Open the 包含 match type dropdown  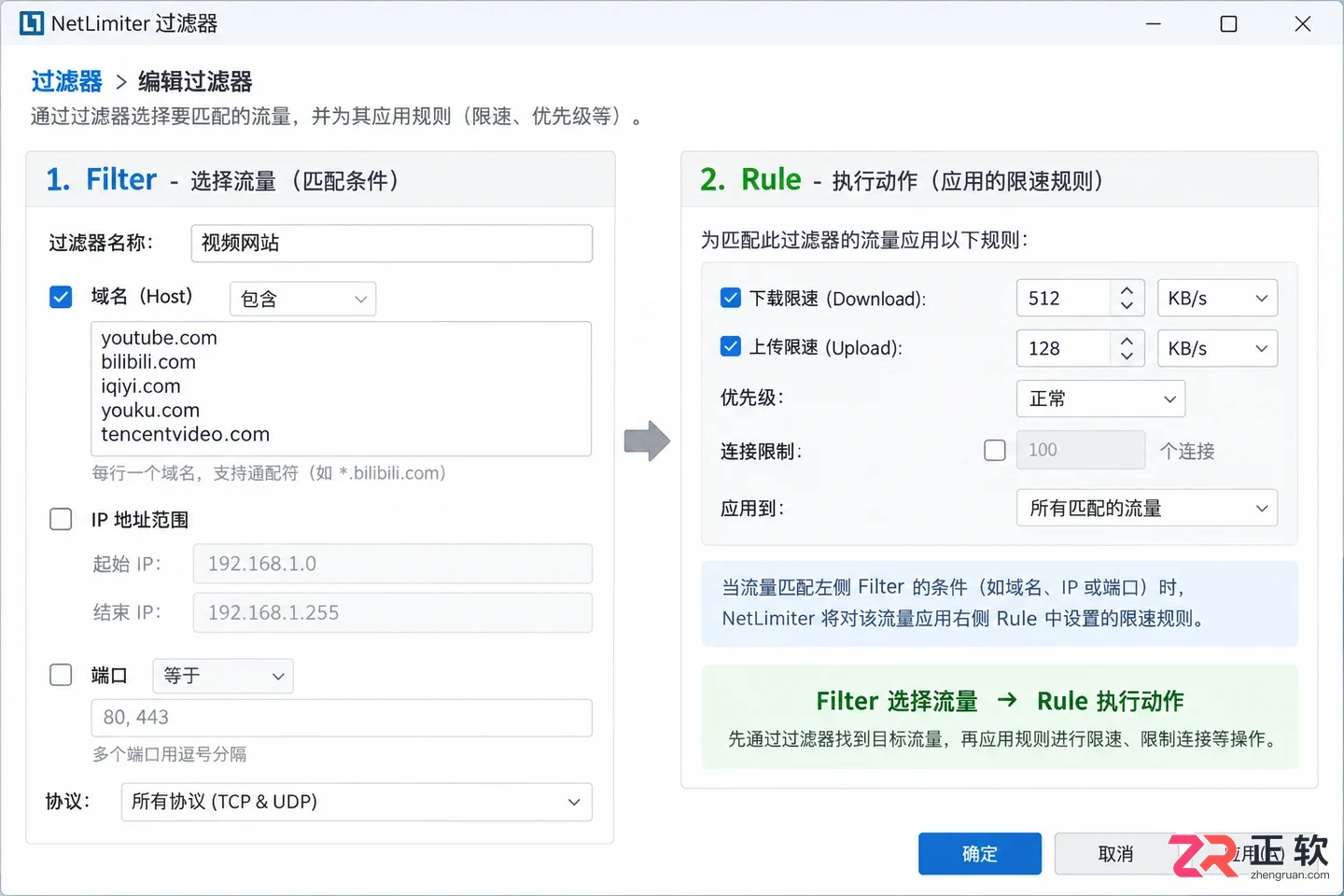303,299
